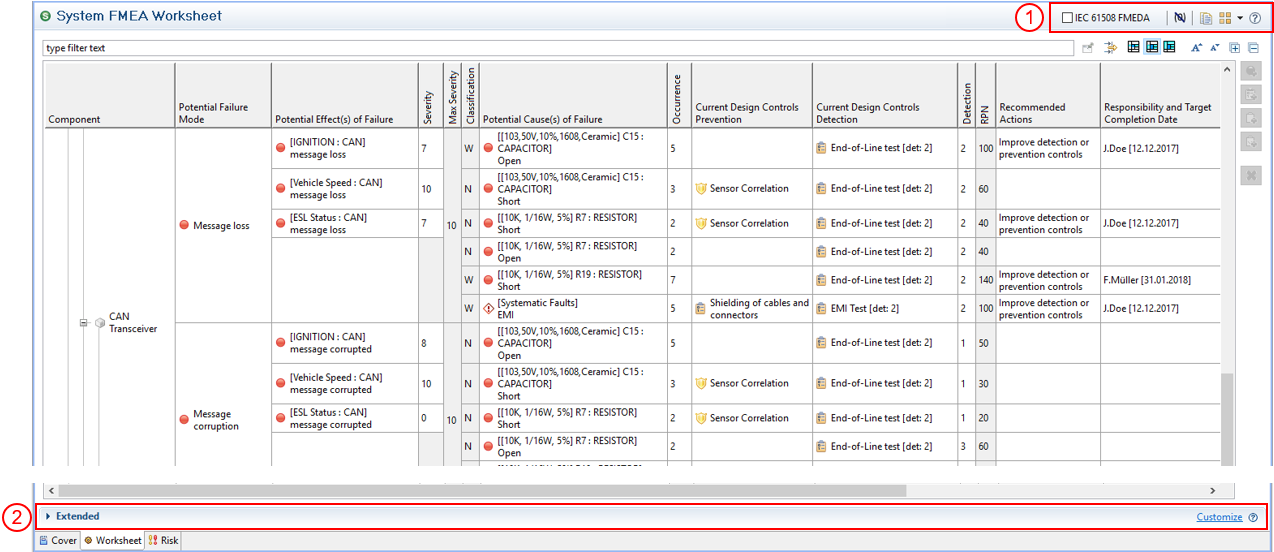Toggle the crossed-out (N) filter icon
Screen dimensions: 1274x552
1180,18
